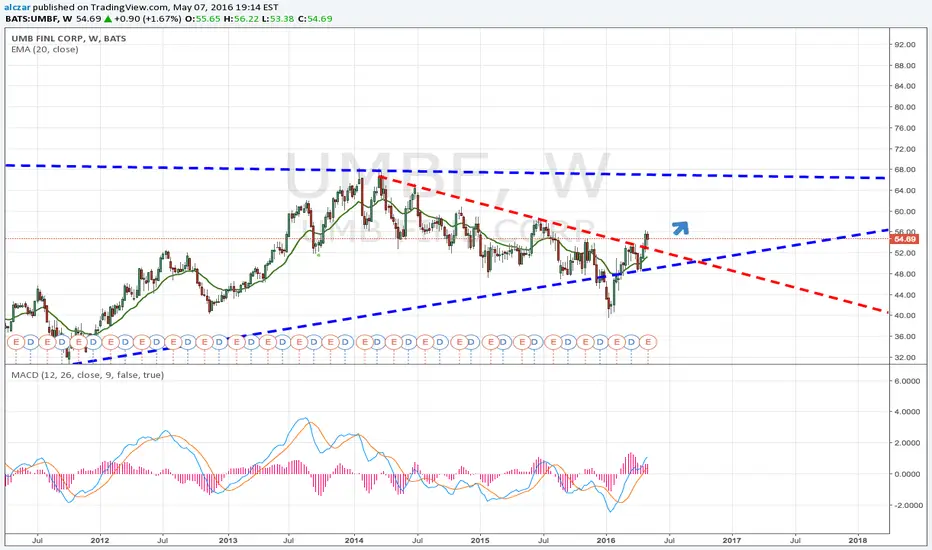Click the 2.0000 MACD axis label
This screenshot has height=550, width=932.
pyautogui.click(x=907, y=443)
